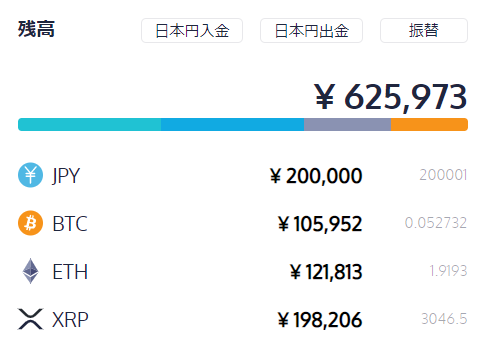This screenshot has width=489, height=364.
Task: Click the gray-purple ETH bar segment
Action: pos(347,124)
